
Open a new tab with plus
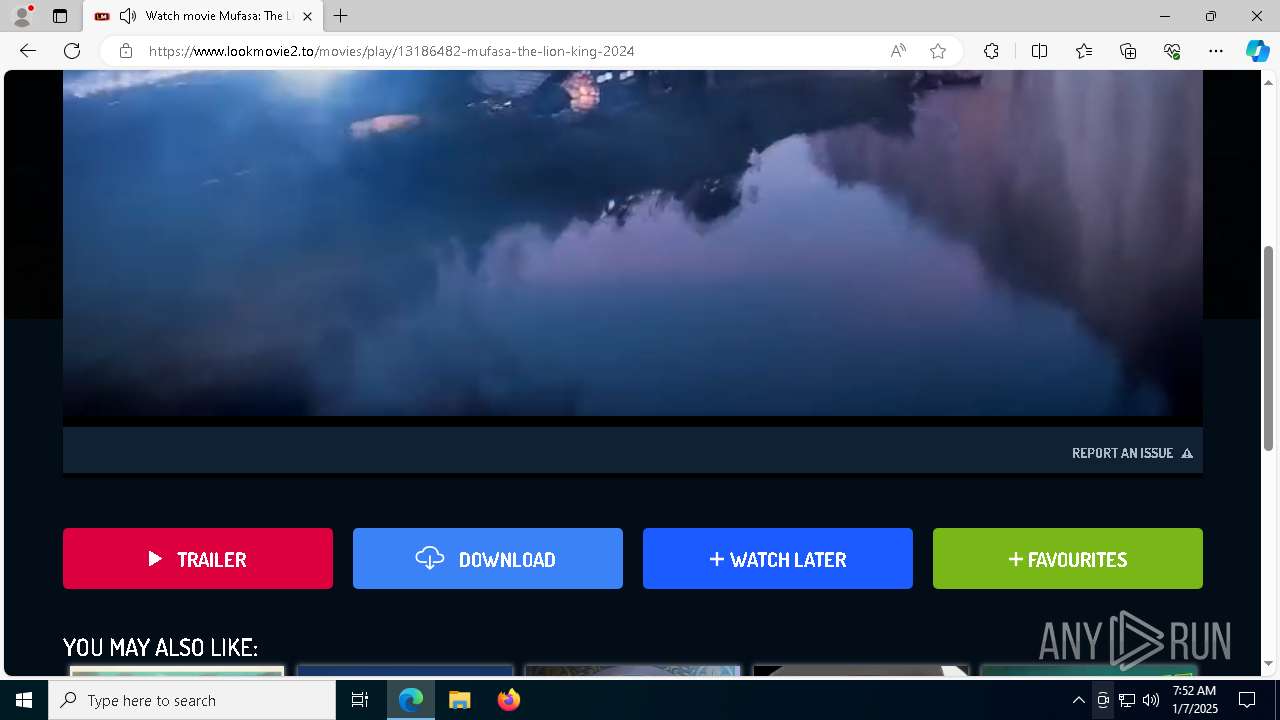(x=341, y=16)
